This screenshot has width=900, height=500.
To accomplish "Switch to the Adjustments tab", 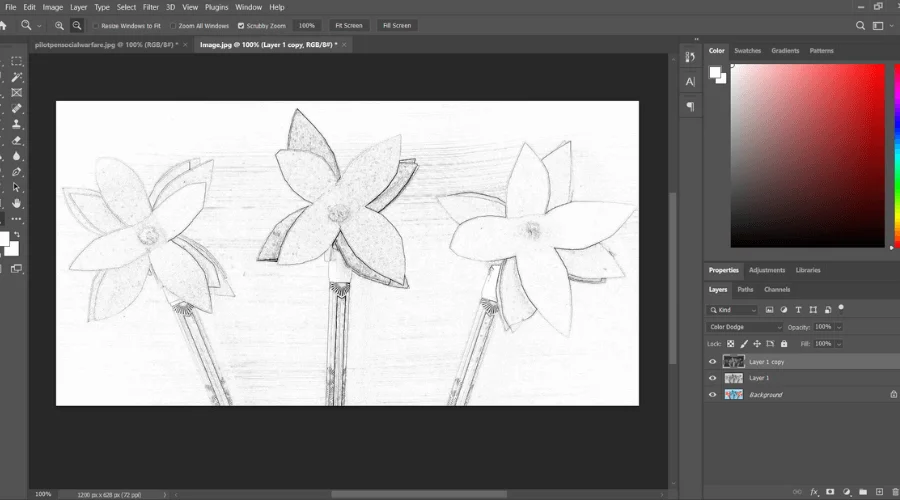I will 767,270.
